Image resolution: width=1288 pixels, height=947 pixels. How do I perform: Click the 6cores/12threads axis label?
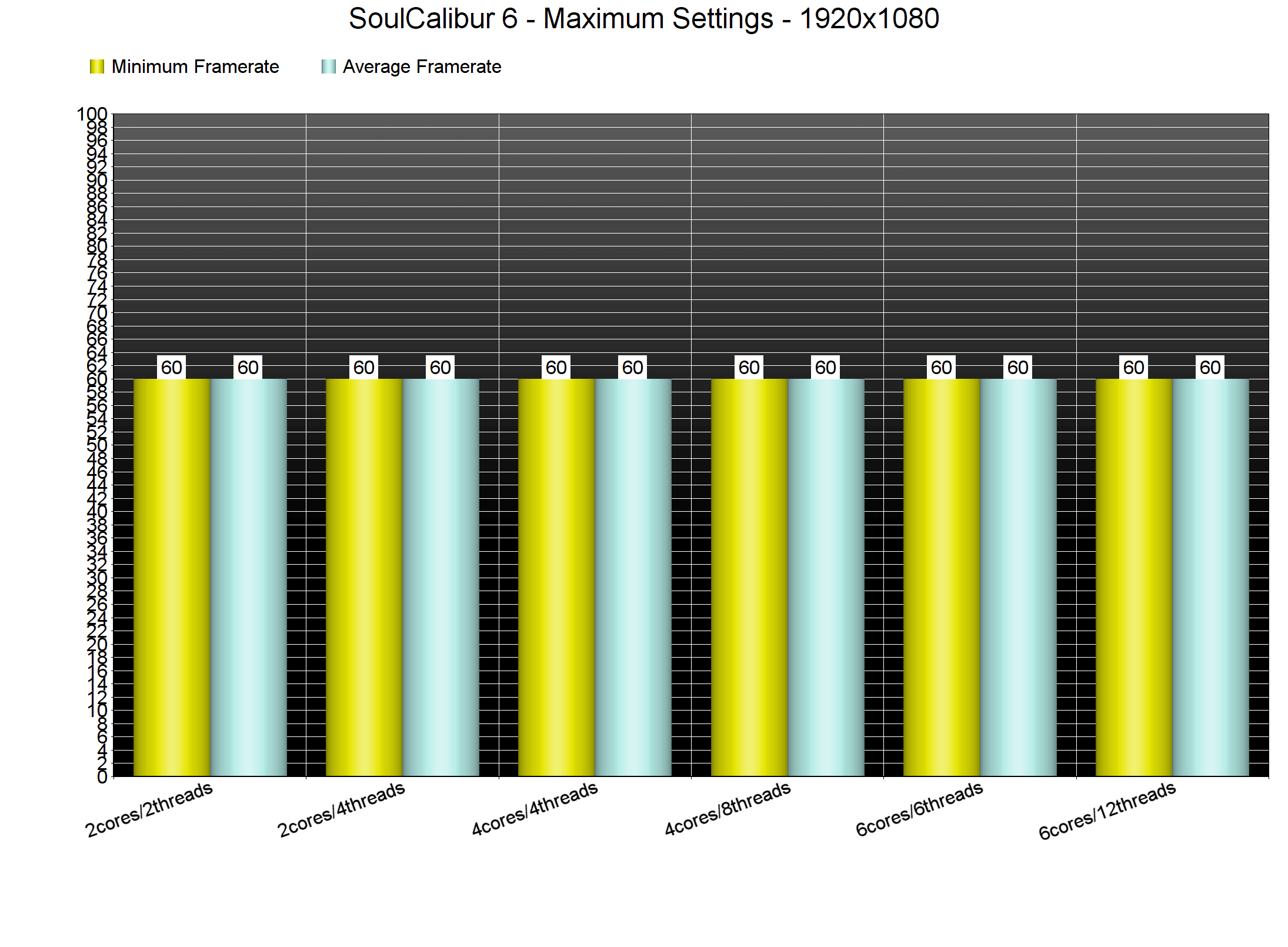[x=1107, y=811]
